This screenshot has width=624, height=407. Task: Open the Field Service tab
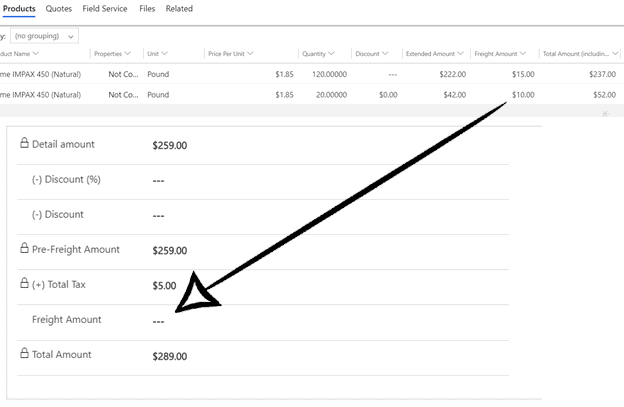(x=105, y=9)
